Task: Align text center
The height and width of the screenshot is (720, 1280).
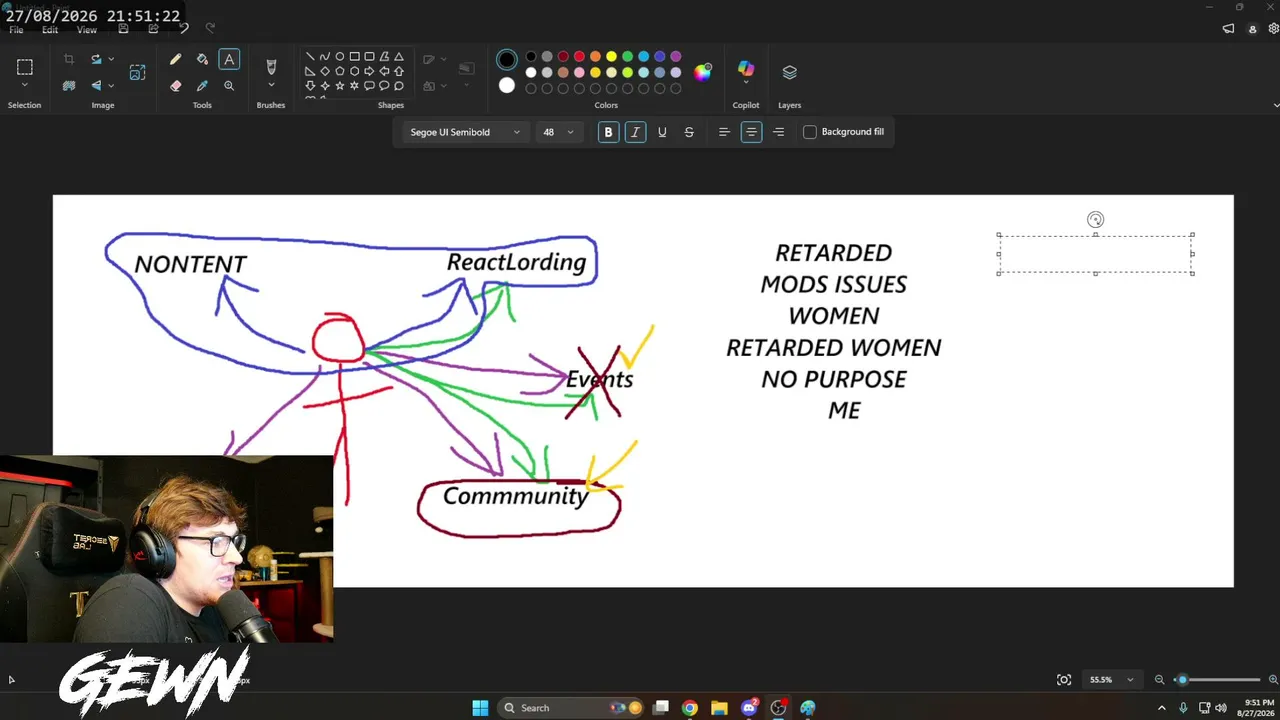Action: click(751, 132)
